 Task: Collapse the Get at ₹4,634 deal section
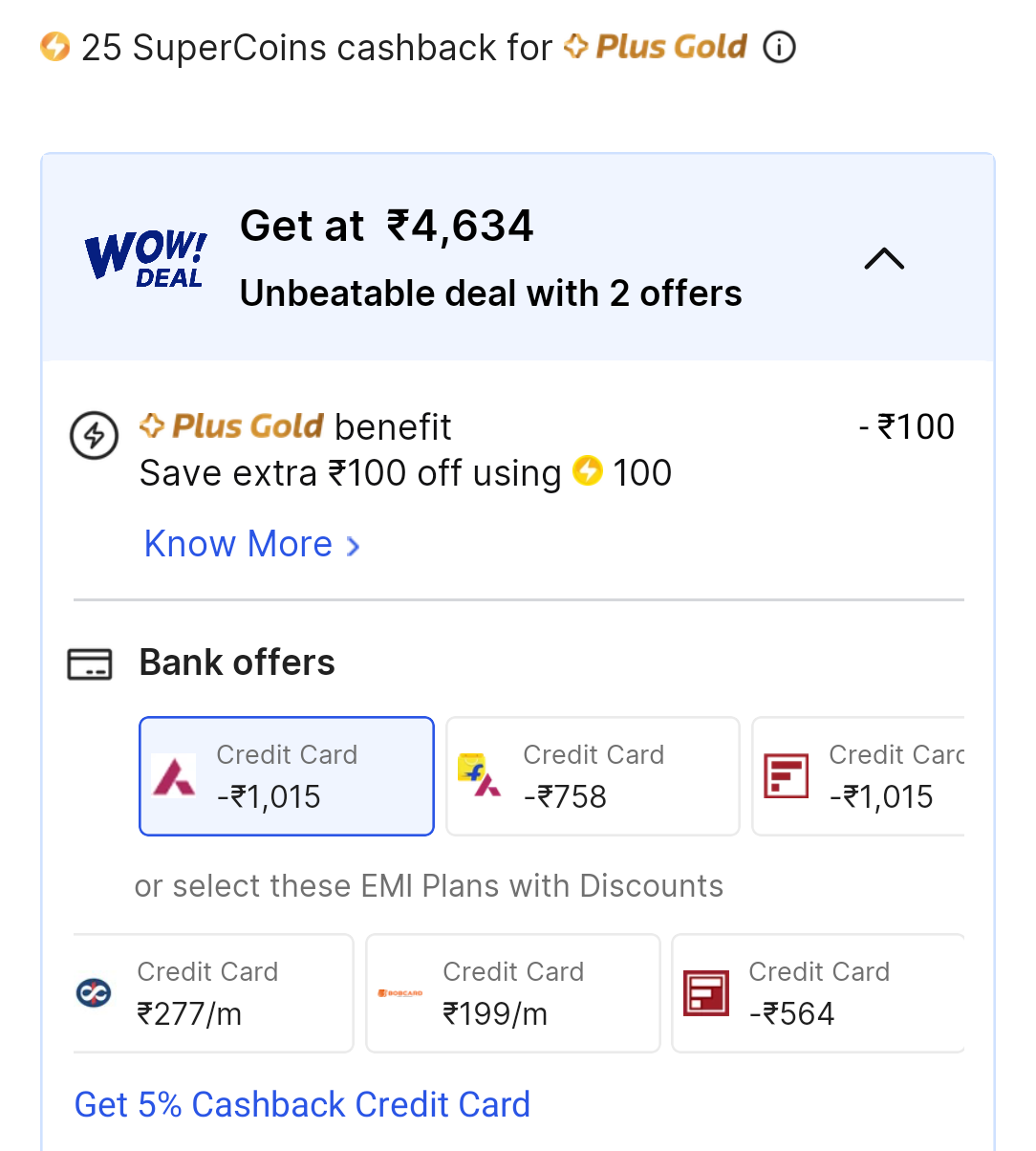point(884,258)
